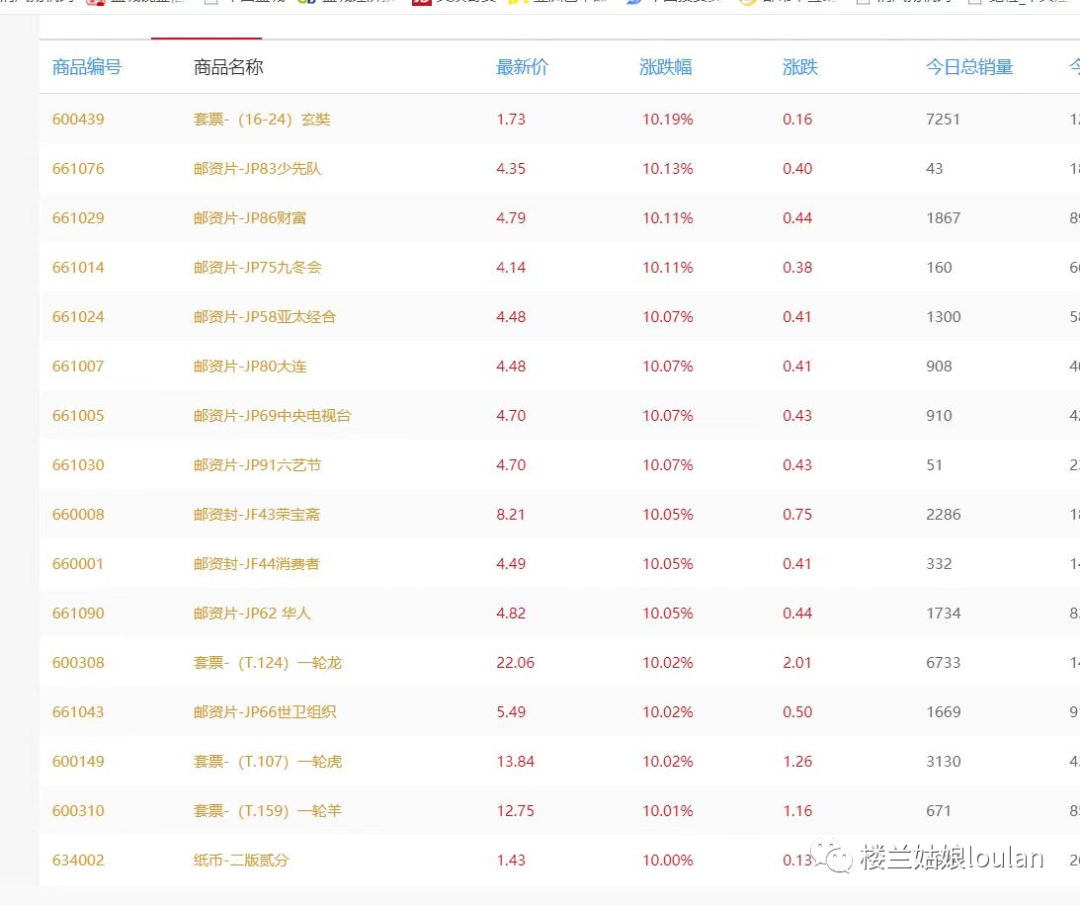
Task: Select latest price 22.06
Action: (515, 663)
